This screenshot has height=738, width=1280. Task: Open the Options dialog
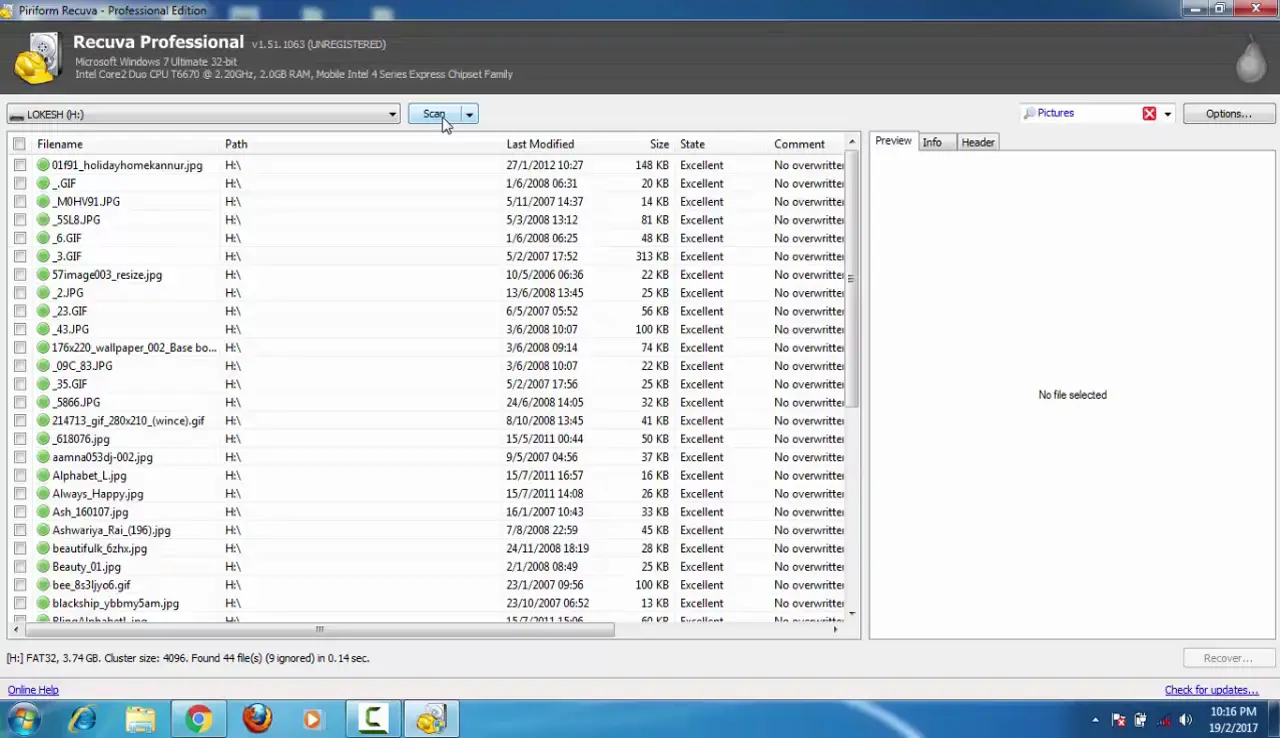pyautogui.click(x=1228, y=114)
